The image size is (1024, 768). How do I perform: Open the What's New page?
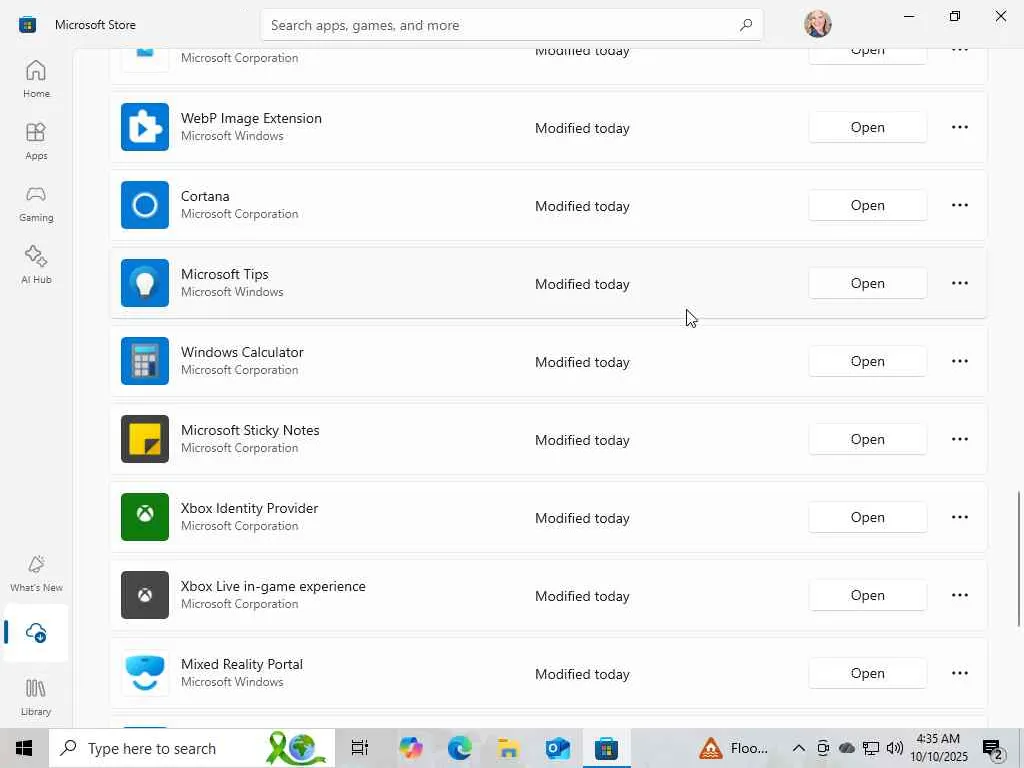point(36,573)
